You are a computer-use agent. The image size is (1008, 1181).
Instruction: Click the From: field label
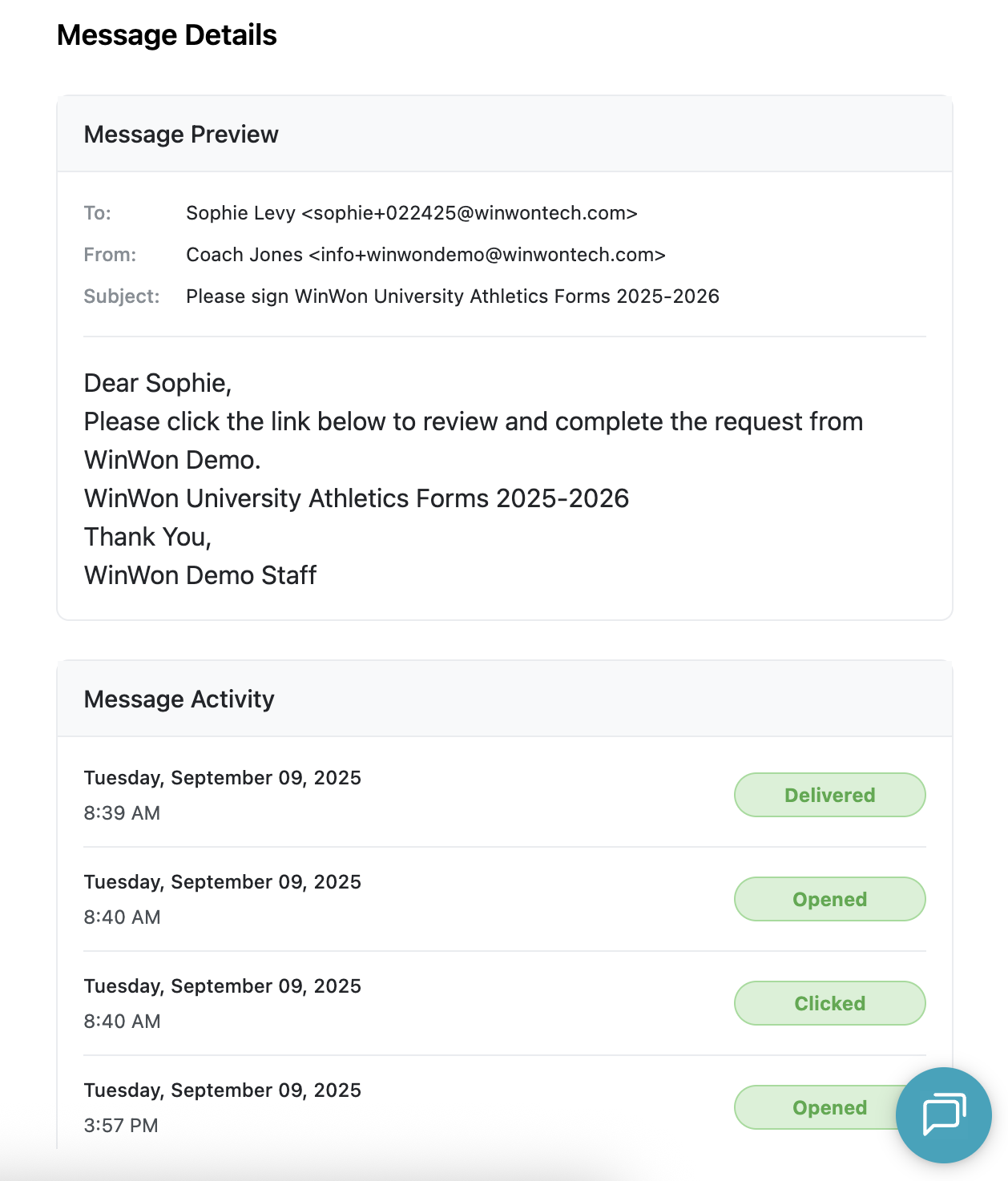tap(109, 254)
